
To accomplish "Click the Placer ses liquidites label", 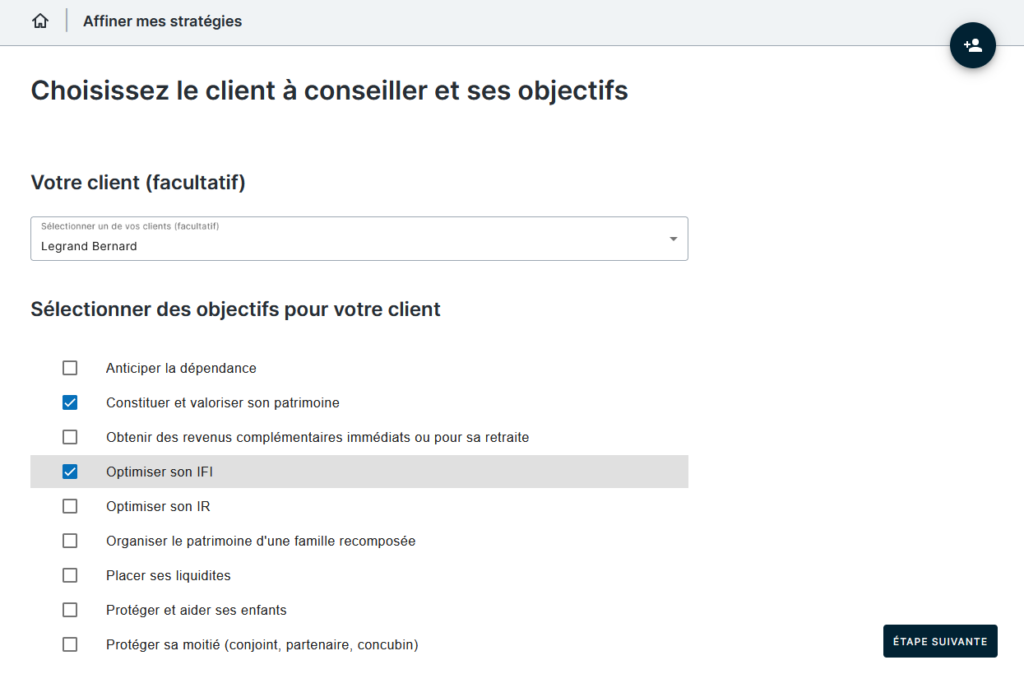I will pos(168,575).
